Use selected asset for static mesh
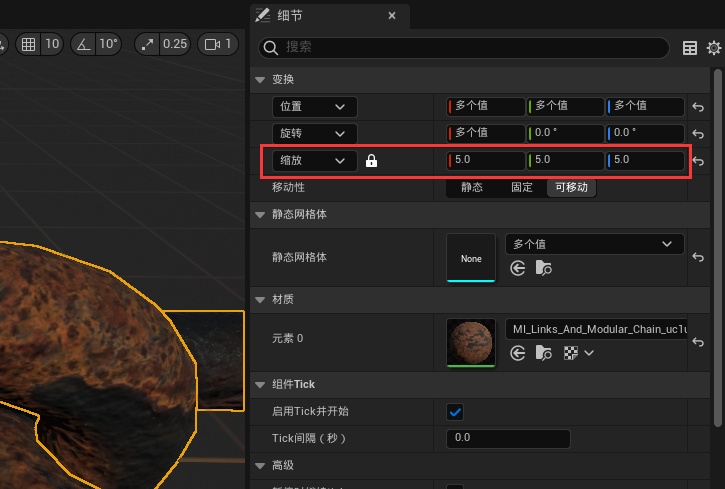This screenshot has height=489, width=725. 517,268
